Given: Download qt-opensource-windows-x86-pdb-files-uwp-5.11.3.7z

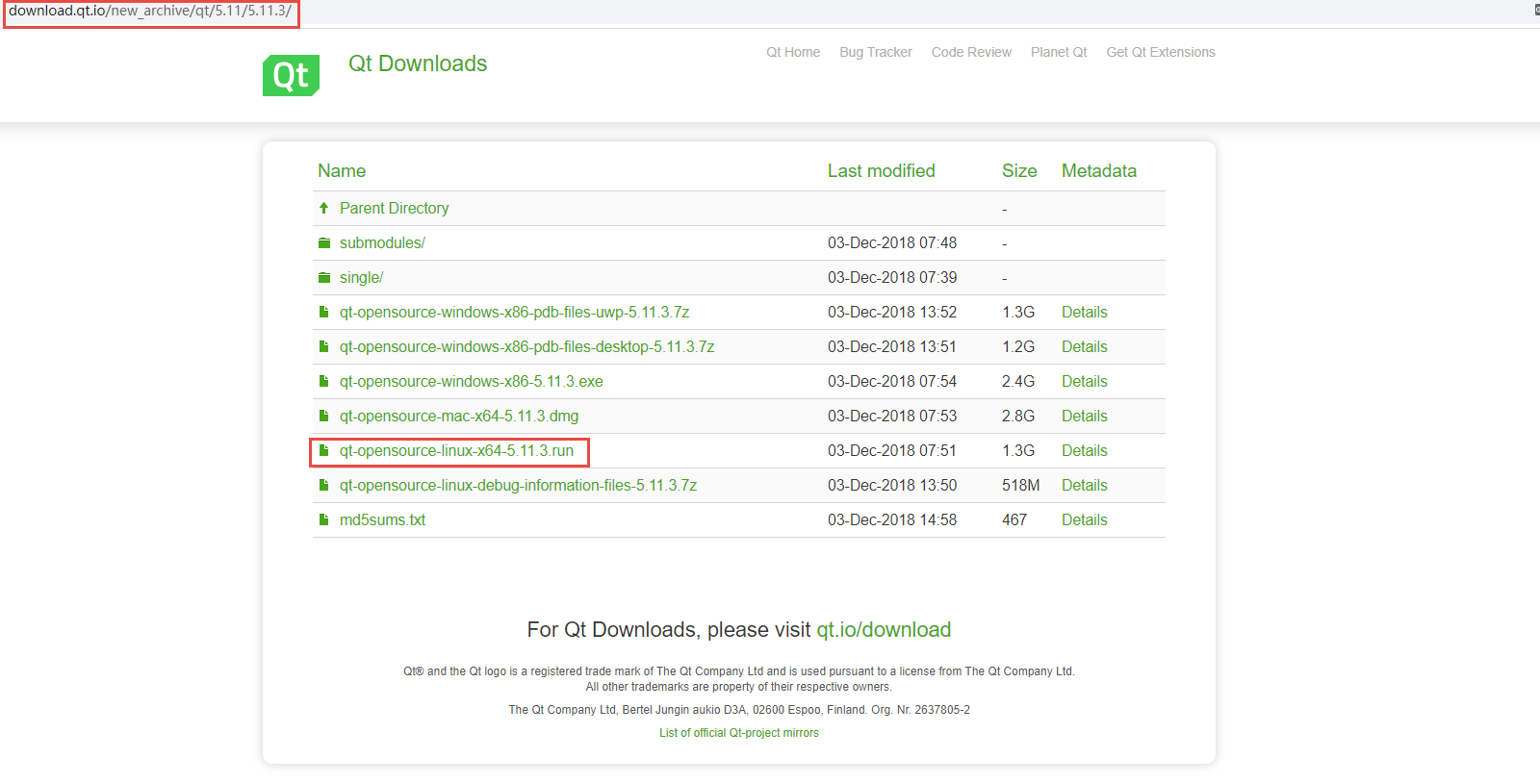Looking at the screenshot, I should (514, 312).
